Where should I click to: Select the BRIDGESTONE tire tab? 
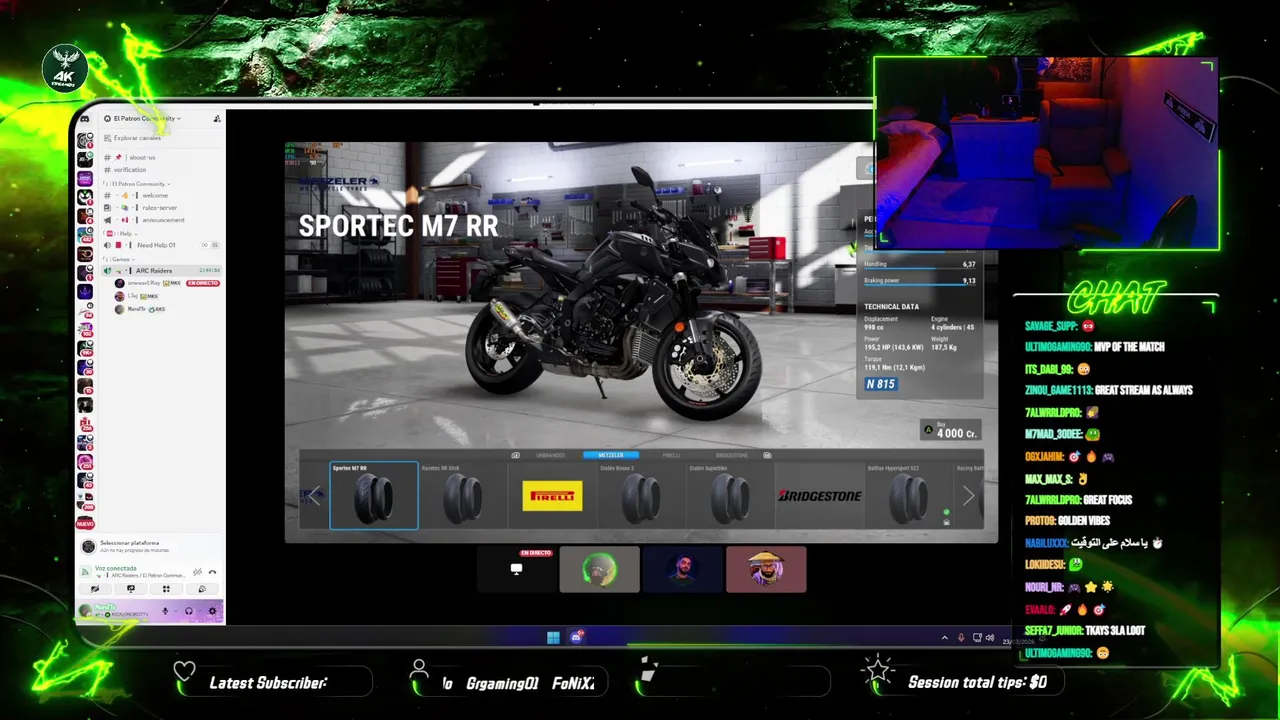[x=731, y=455]
